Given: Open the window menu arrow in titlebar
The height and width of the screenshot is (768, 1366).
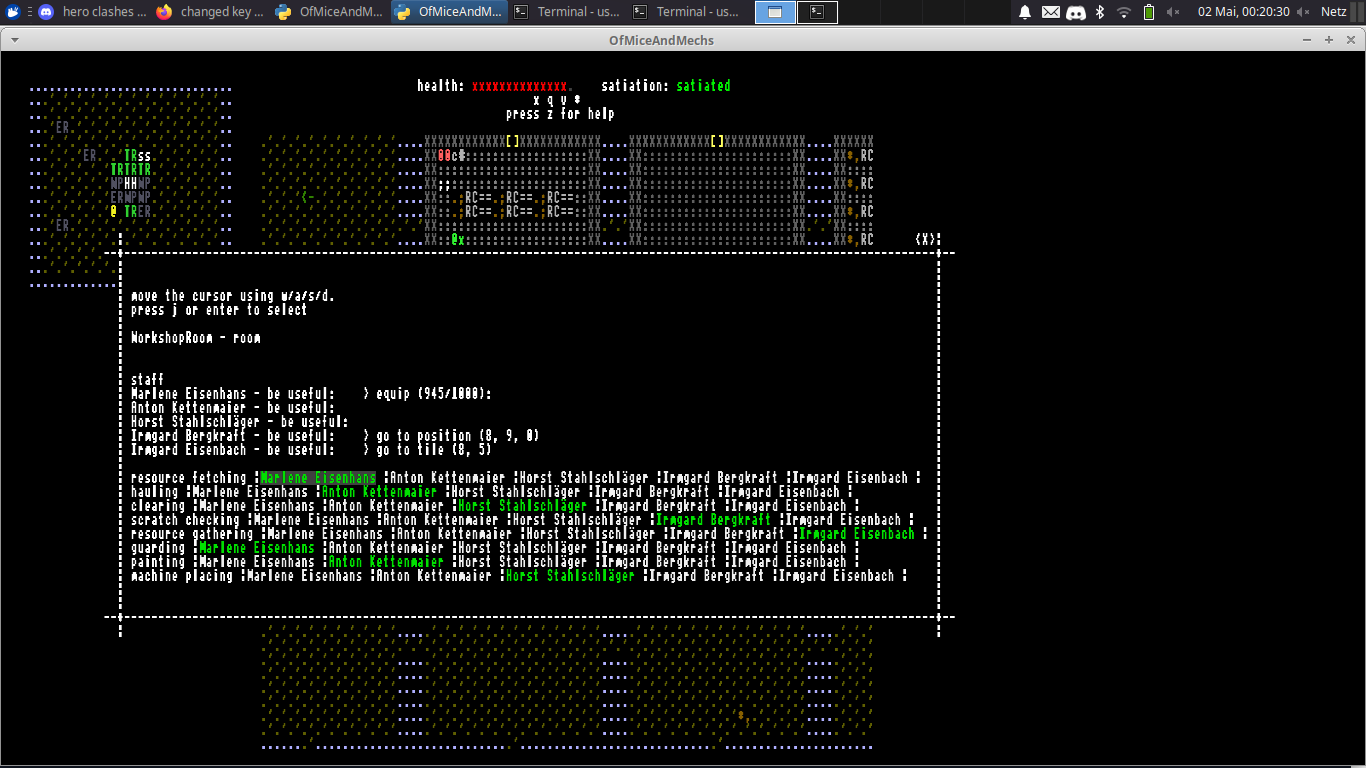Looking at the screenshot, I should [13, 40].
